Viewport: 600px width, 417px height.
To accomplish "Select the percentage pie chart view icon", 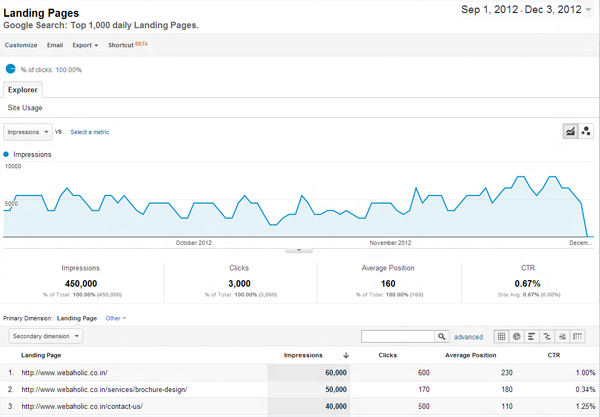I will click(517, 337).
